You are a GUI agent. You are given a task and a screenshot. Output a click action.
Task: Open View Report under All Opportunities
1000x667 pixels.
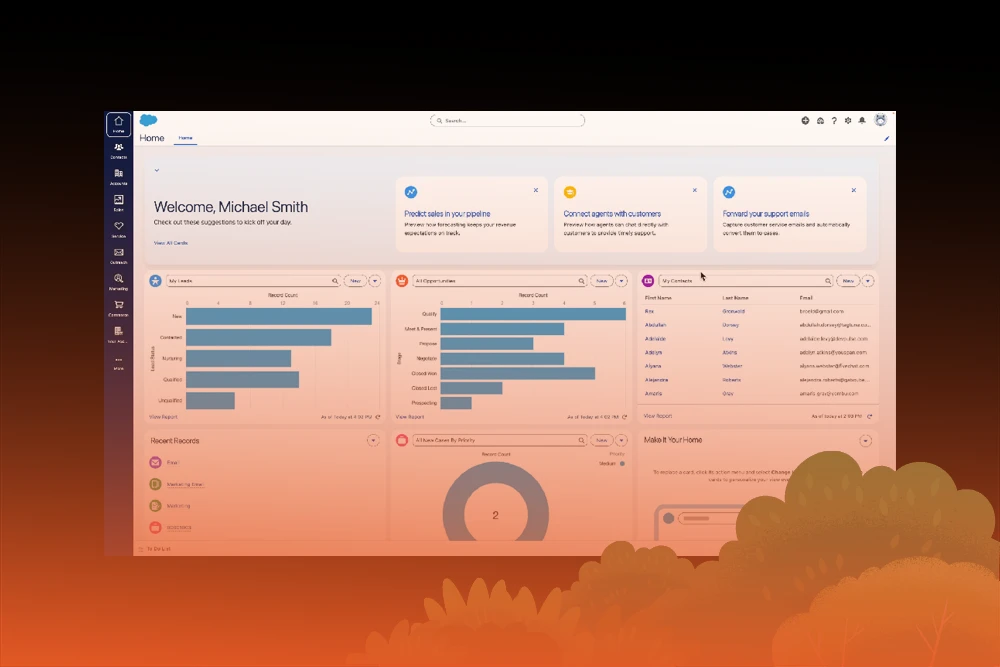tap(409, 417)
